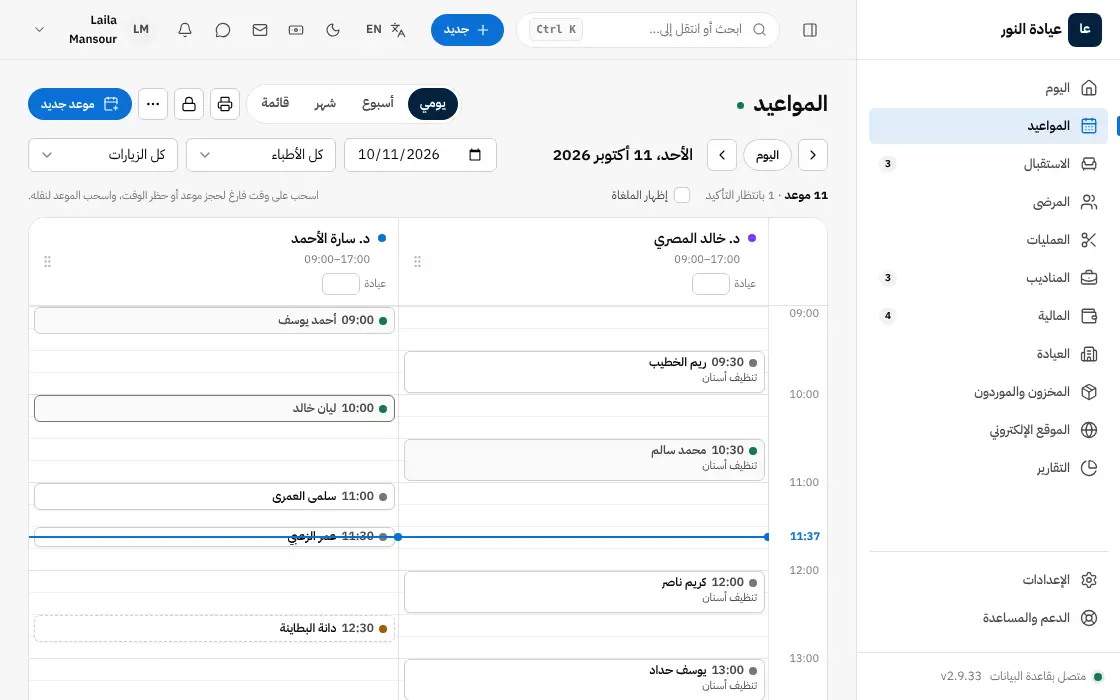Switch to أسبوع weekly view tab
This screenshot has width=1120, height=700.
tap(378, 104)
